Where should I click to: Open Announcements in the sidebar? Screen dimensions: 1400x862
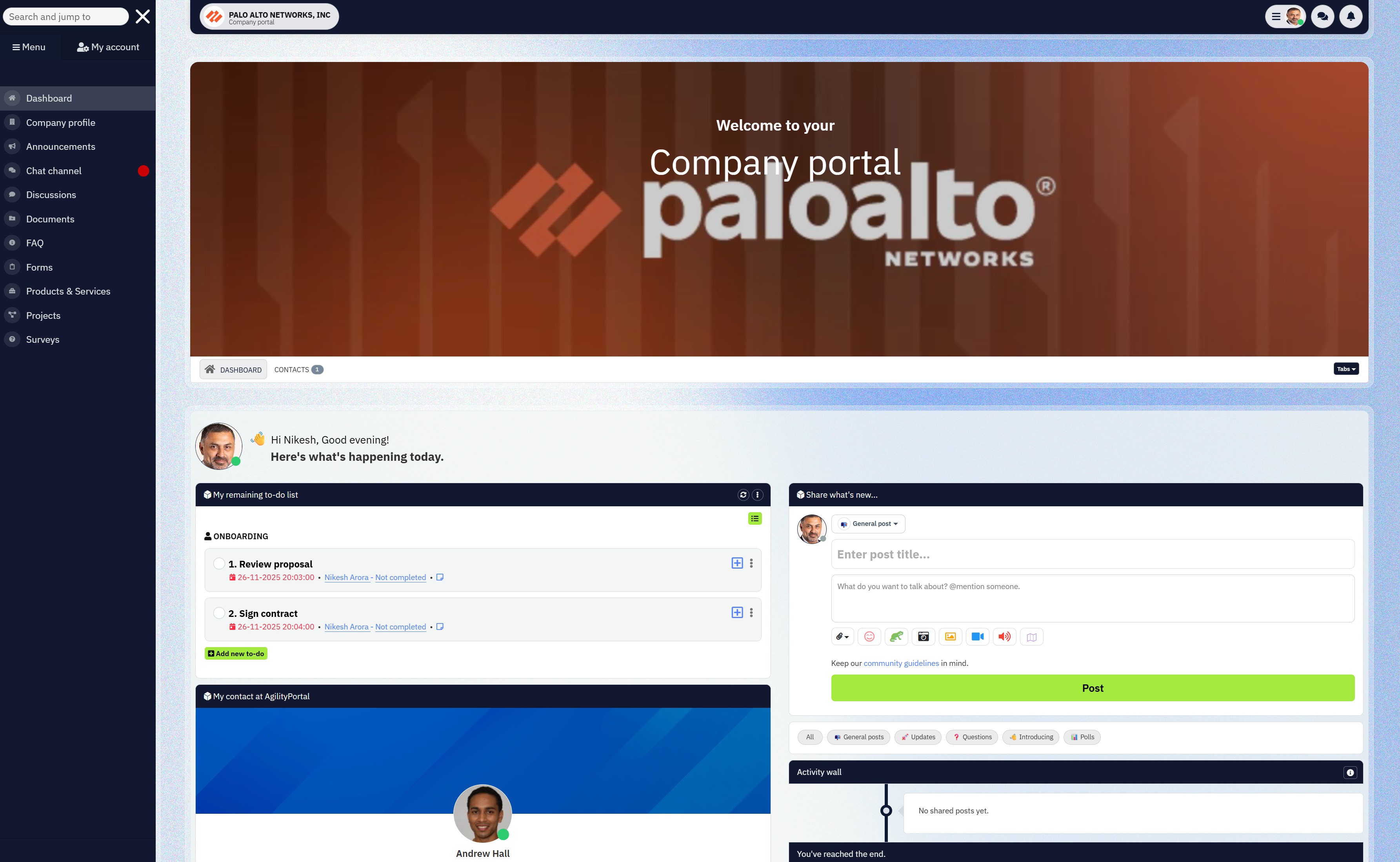(x=60, y=147)
